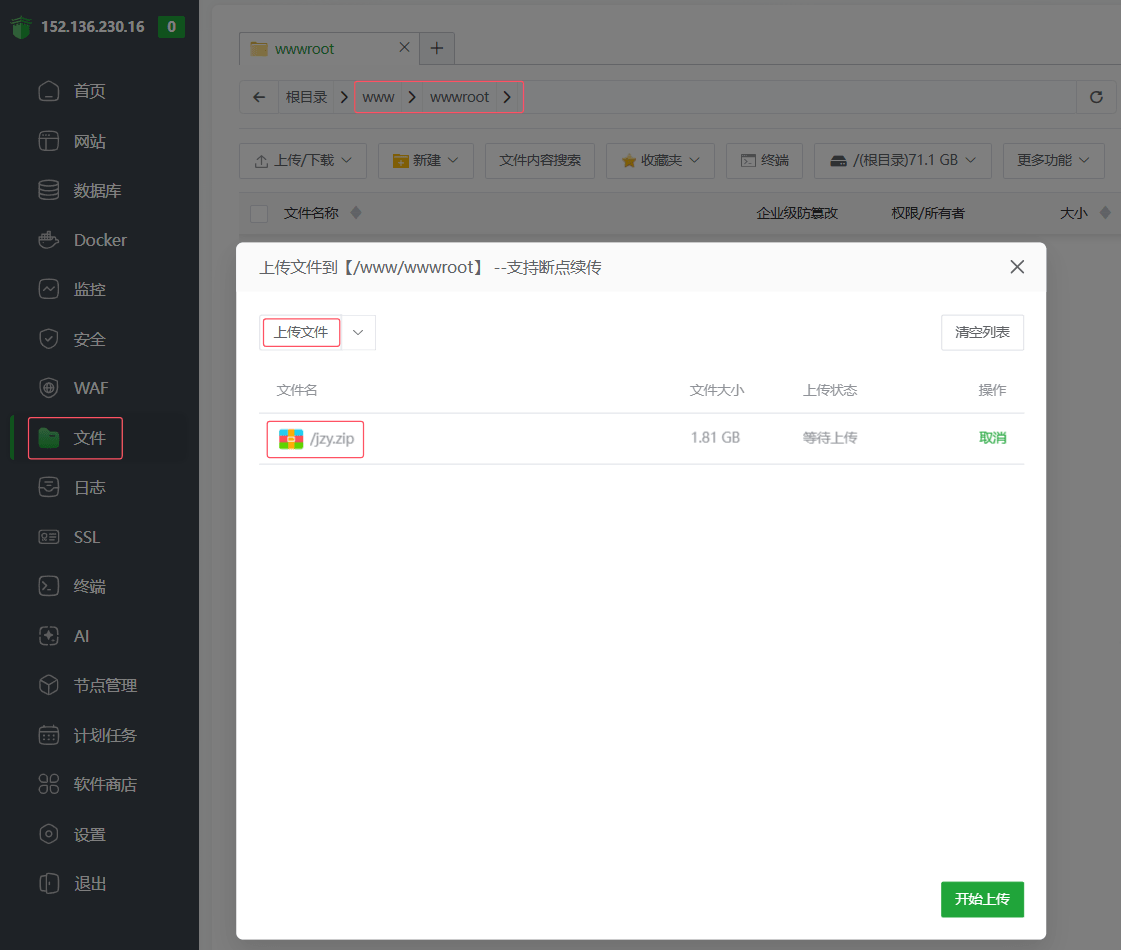Open the 收藏夹 favorites dropdown
The height and width of the screenshot is (950, 1121).
pos(661,161)
